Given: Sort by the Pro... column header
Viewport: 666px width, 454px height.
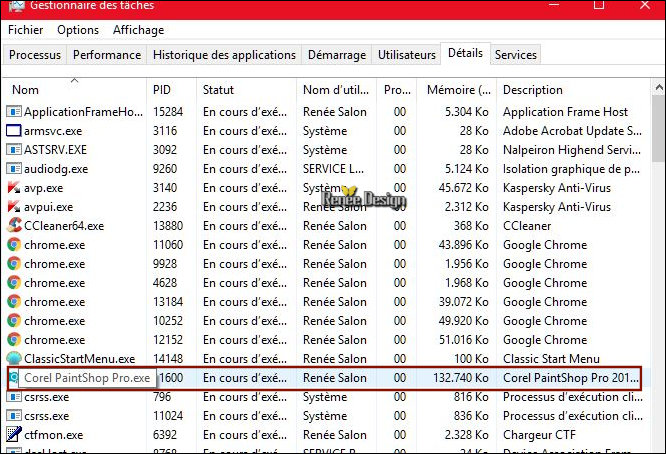Looking at the screenshot, I should coord(397,90).
